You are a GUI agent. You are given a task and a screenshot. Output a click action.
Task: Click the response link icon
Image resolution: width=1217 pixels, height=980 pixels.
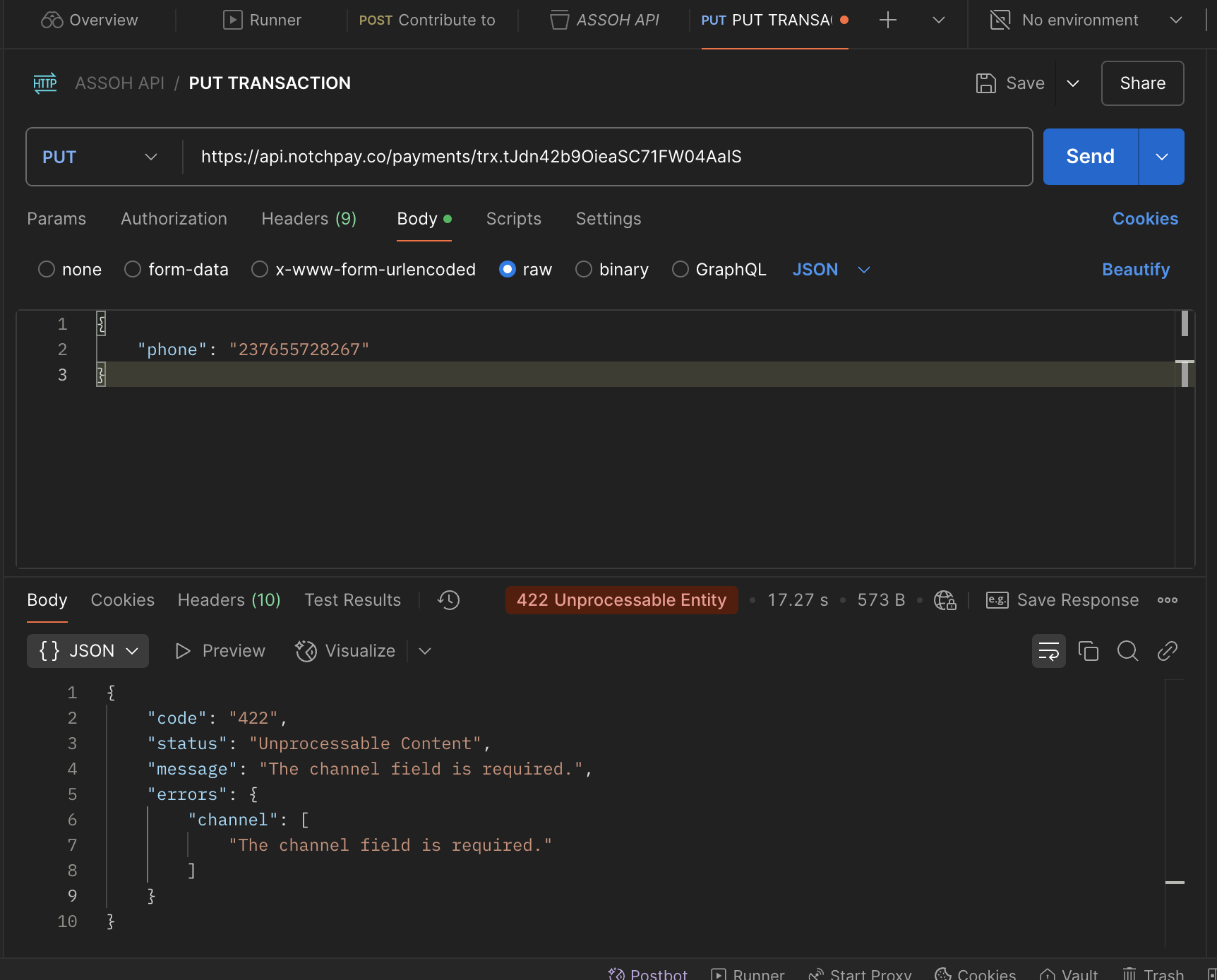coord(1168,651)
